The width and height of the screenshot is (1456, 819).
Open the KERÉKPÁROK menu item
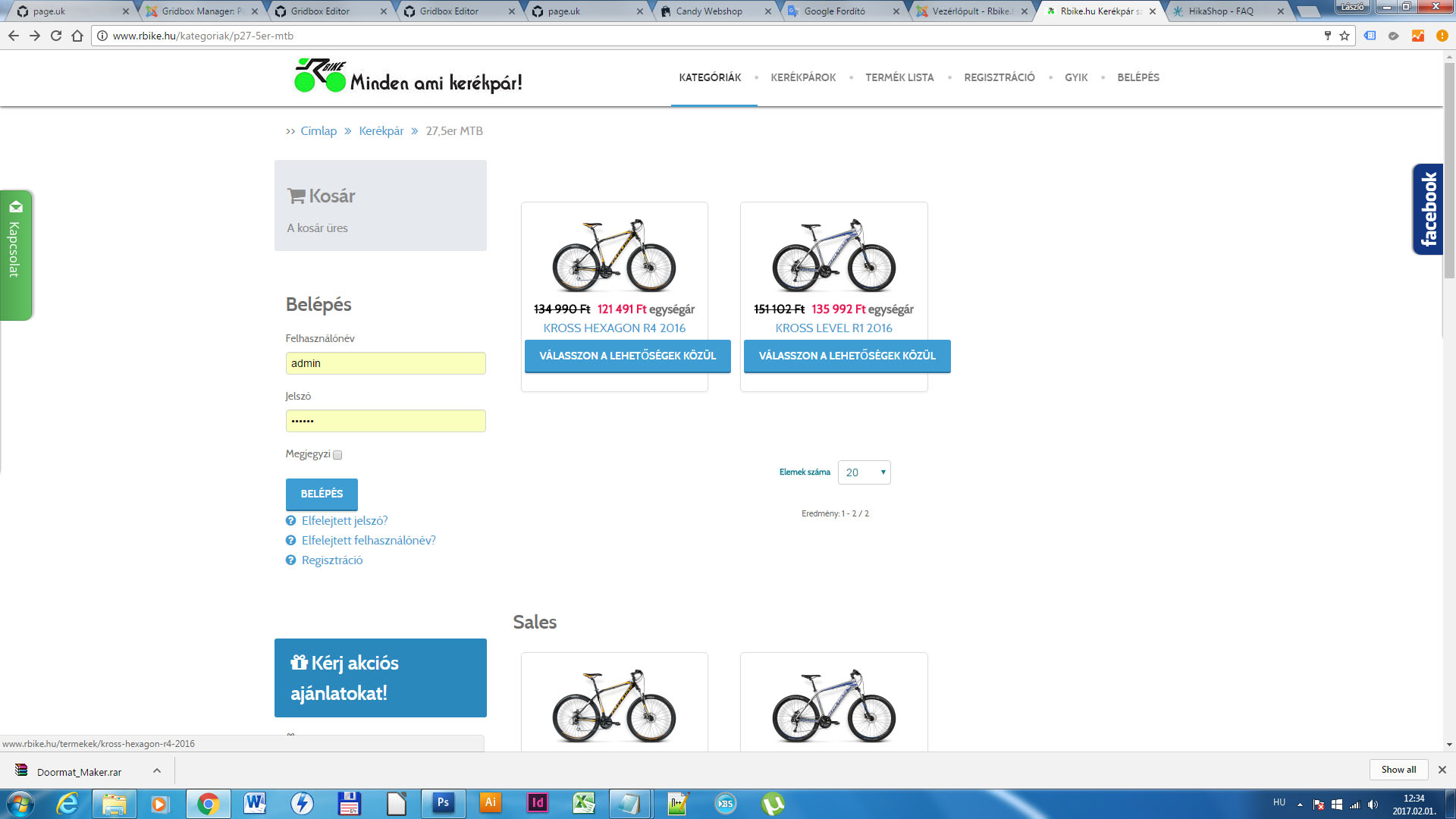(803, 77)
